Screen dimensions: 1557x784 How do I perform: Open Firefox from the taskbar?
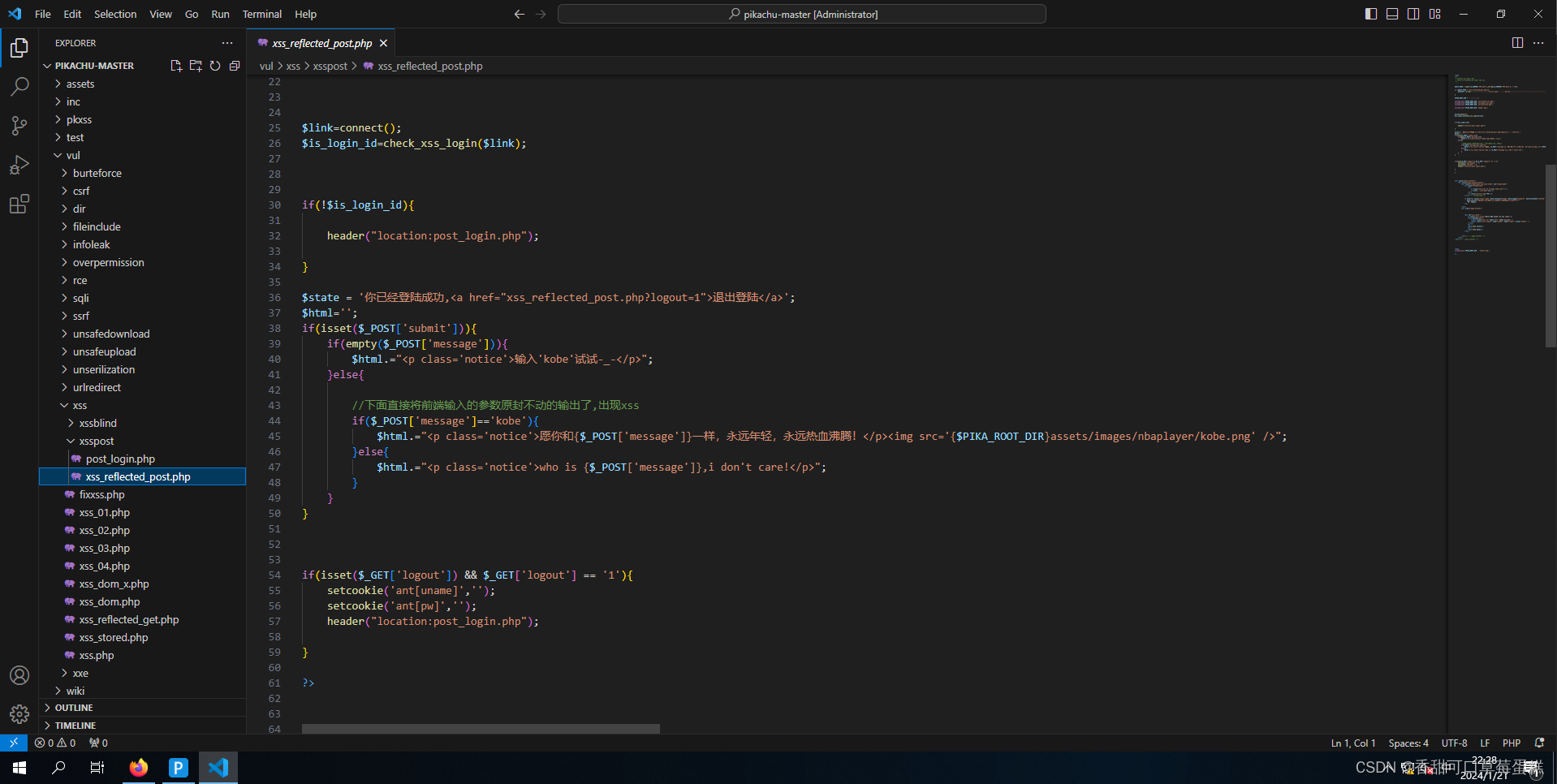(x=139, y=767)
